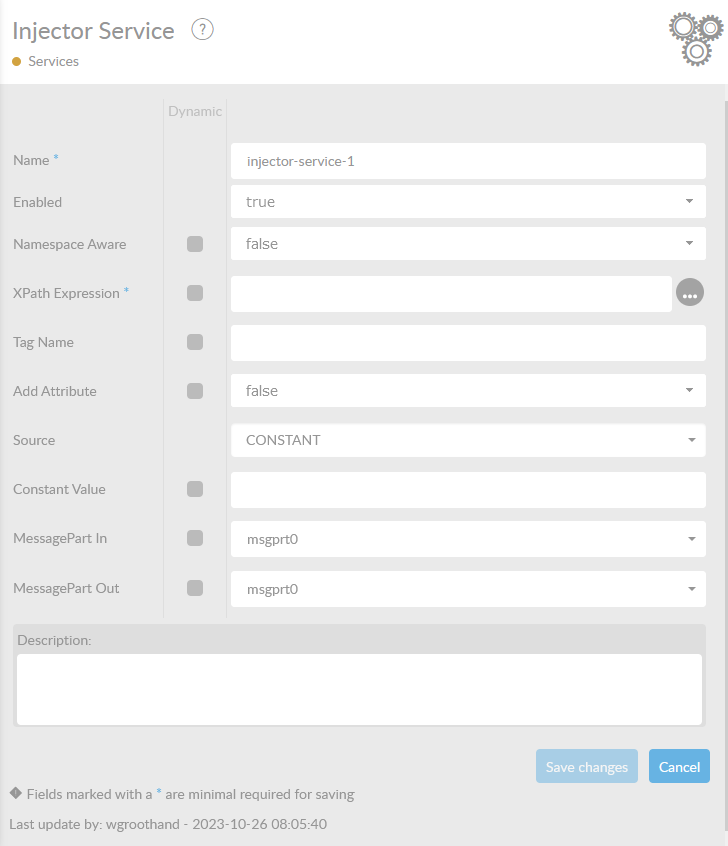The width and height of the screenshot is (728, 846).
Task: Focus the Description text area
Action: point(359,689)
